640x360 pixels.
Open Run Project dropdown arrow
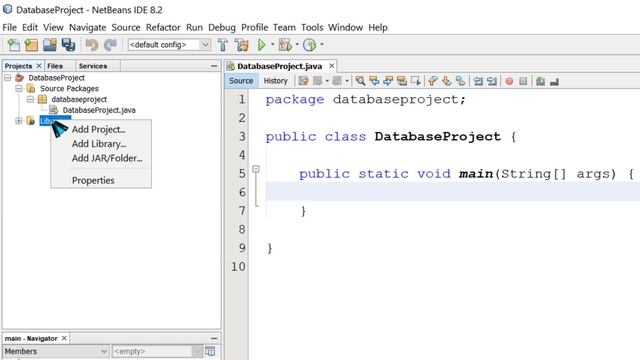coord(273,44)
